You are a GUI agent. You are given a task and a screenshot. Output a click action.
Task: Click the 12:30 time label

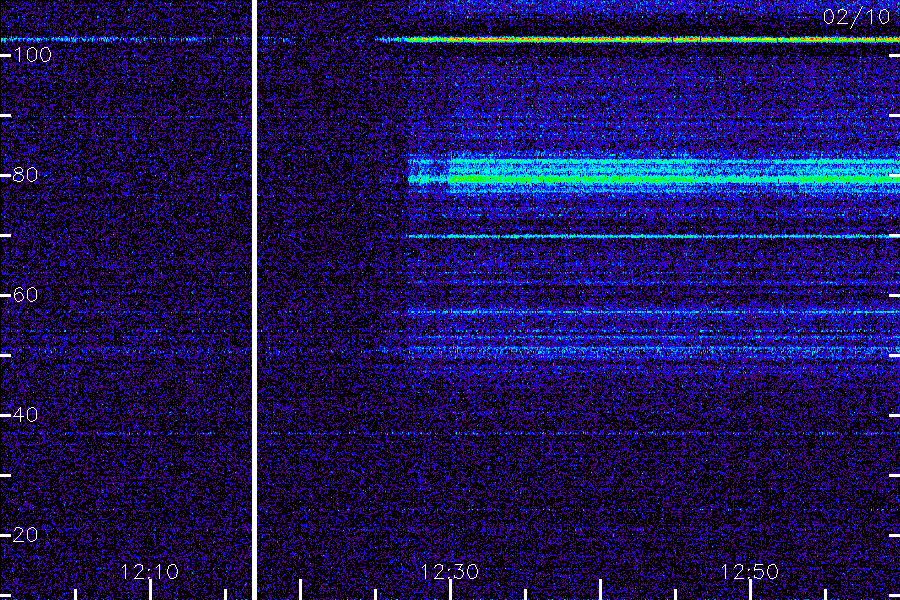tap(449, 572)
